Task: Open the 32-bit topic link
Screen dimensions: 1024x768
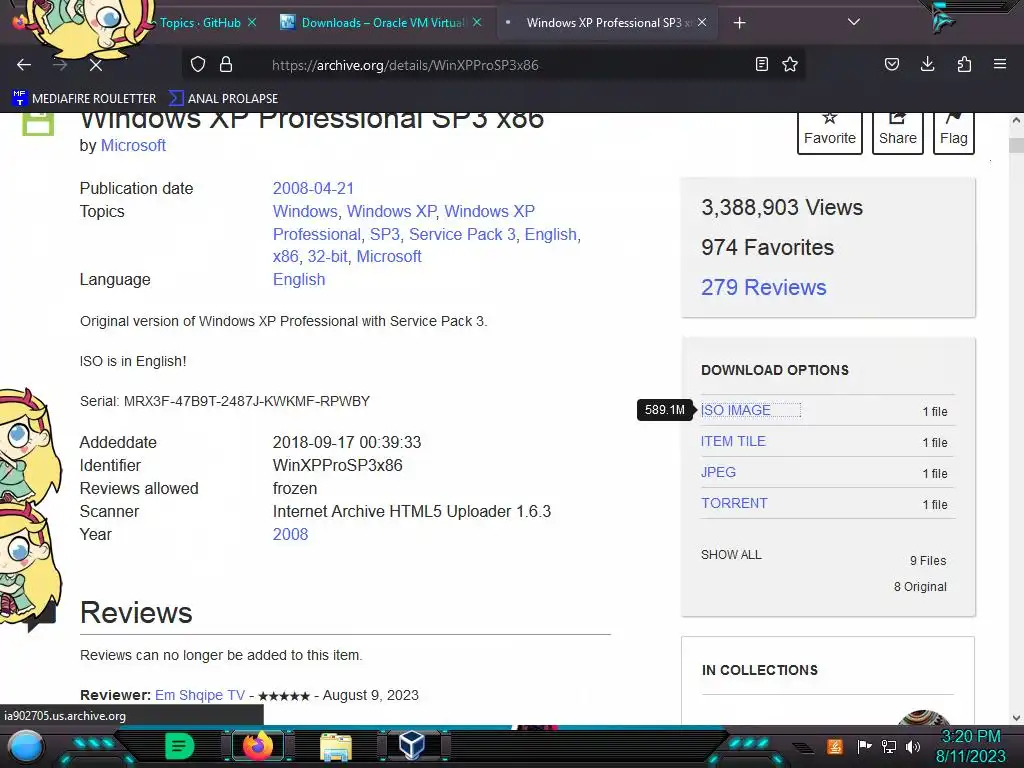Action: (x=327, y=257)
